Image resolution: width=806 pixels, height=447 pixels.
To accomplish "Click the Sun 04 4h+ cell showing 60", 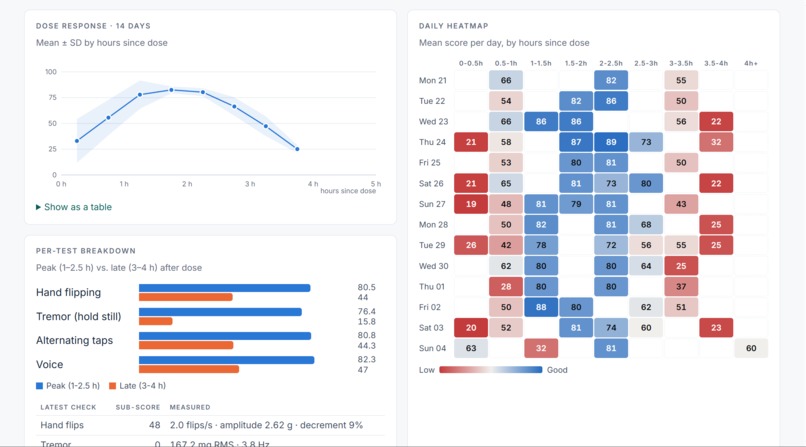I will [751, 348].
